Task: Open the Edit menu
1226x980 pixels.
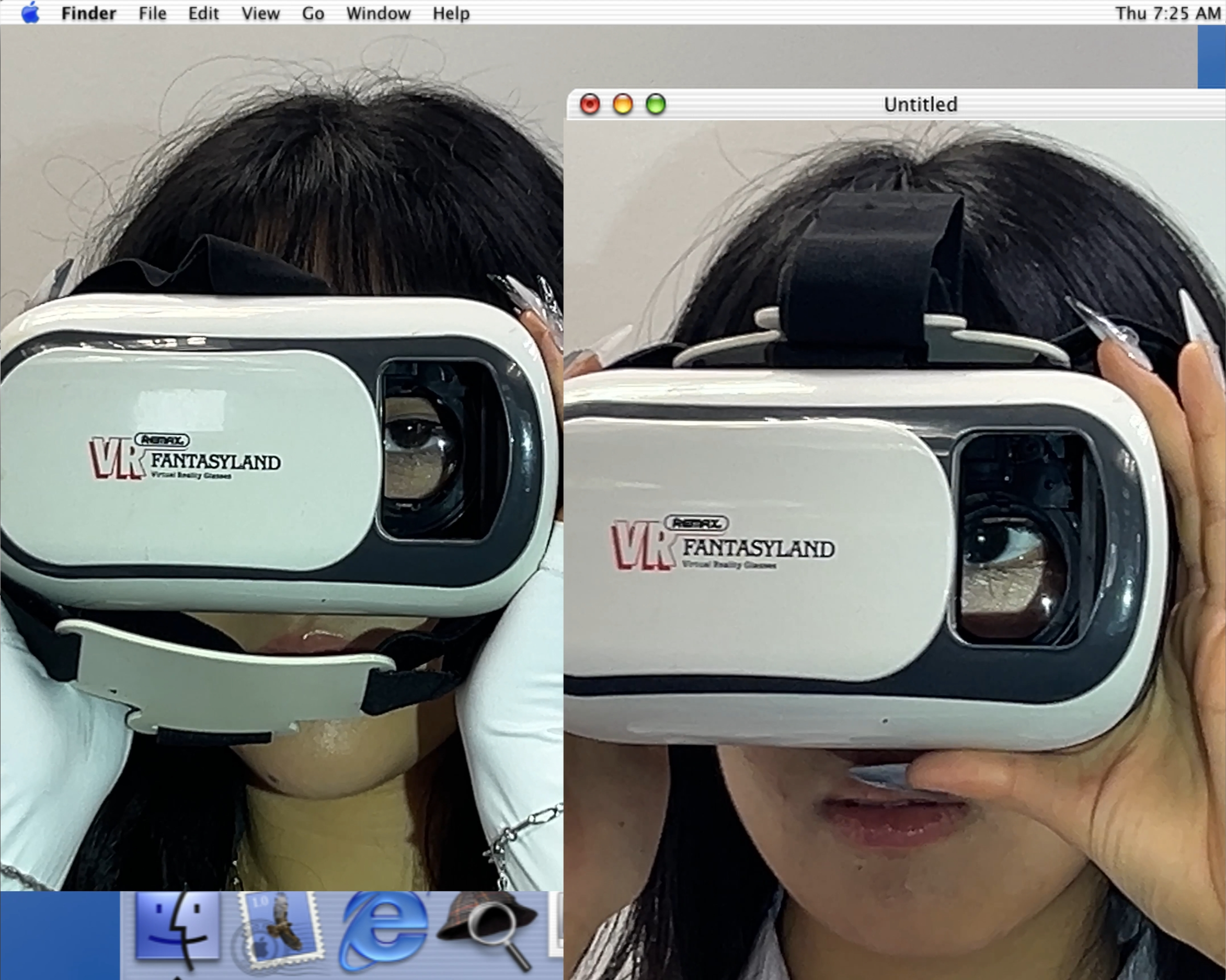Action: (203, 13)
